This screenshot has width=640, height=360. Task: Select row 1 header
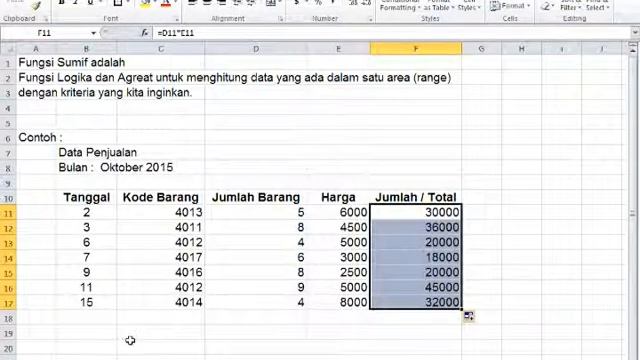click(x=8, y=63)
